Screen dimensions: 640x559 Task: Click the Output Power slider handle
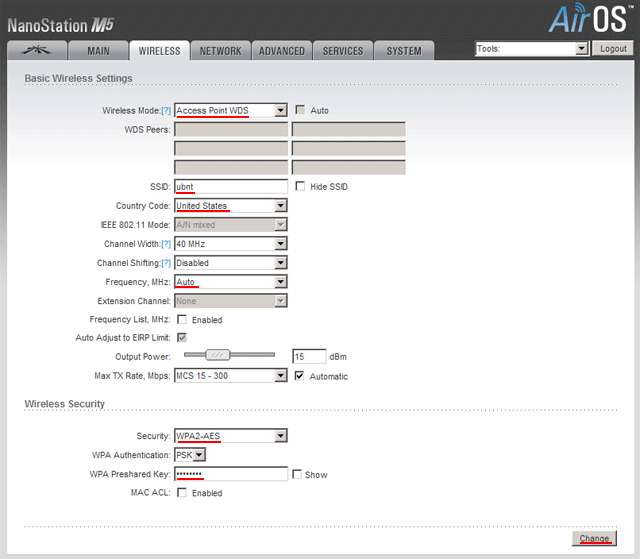point(218,355)
